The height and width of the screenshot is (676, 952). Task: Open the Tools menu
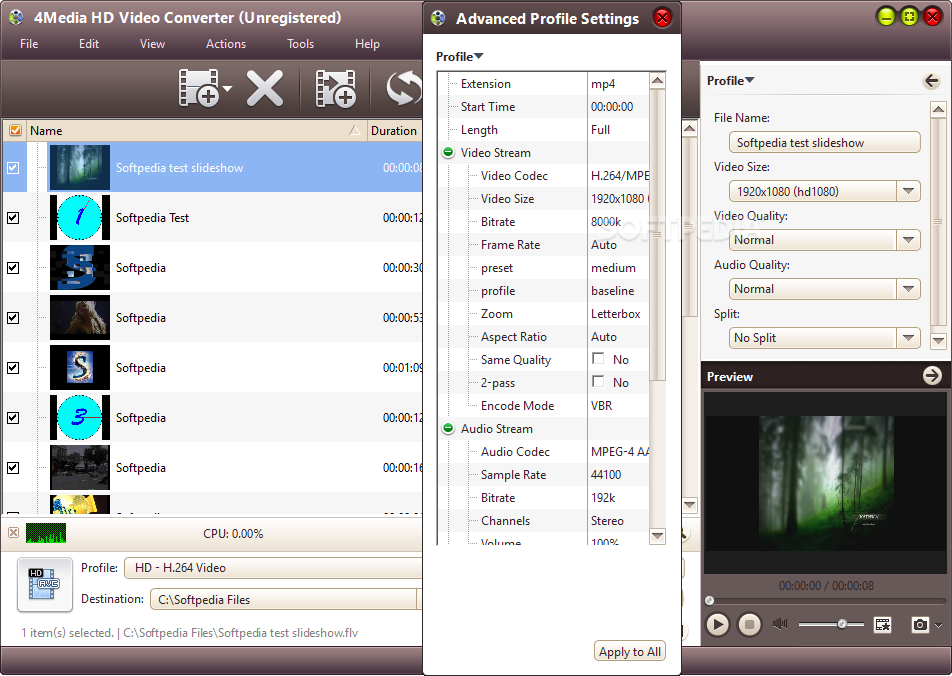point(301,44)
